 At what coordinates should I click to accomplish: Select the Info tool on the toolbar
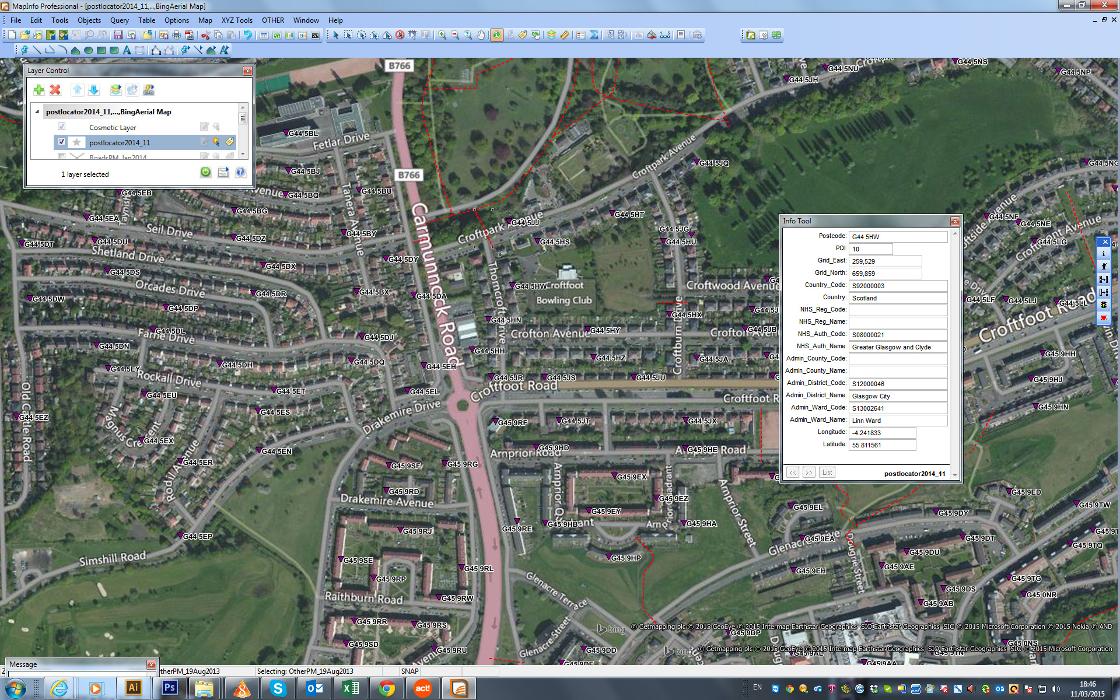(496, 36)
